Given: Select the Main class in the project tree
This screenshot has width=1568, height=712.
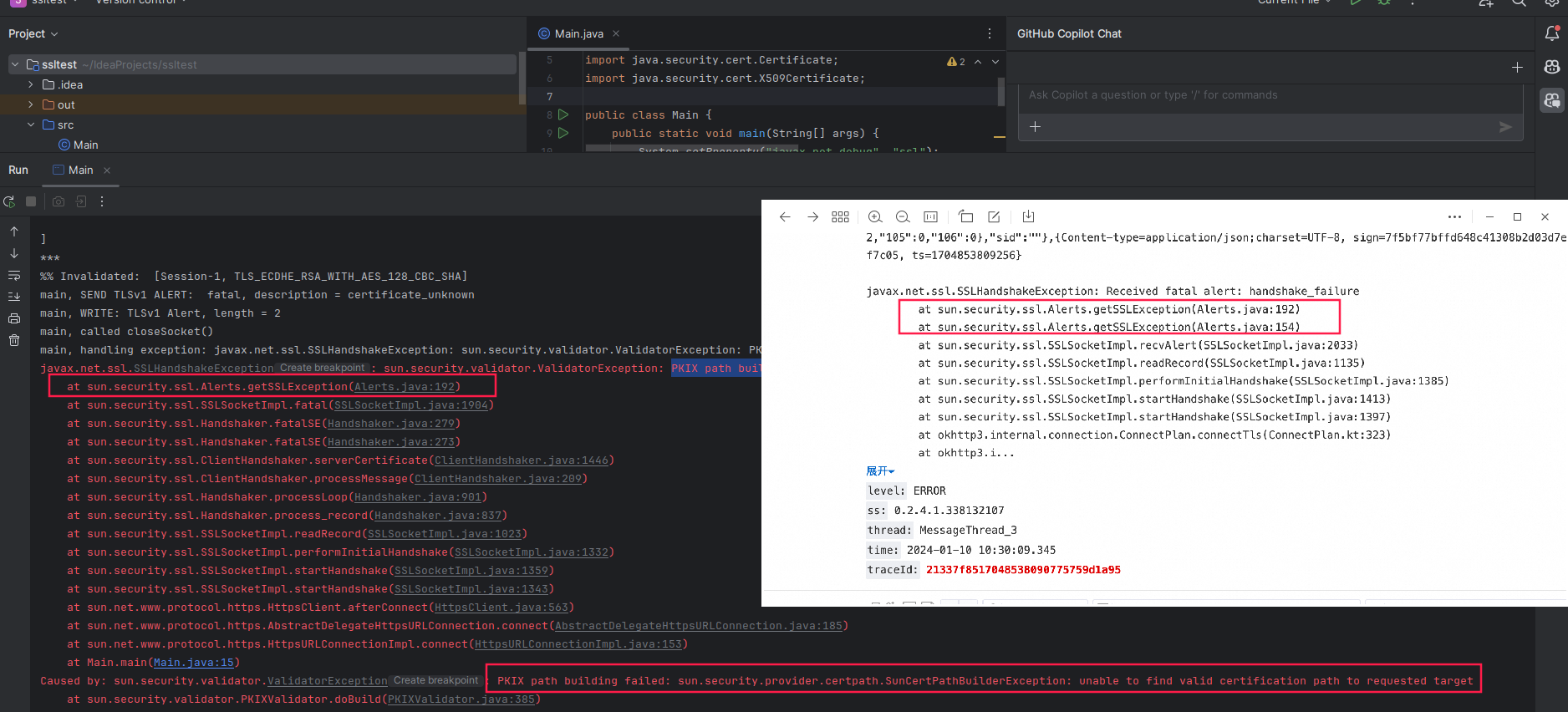Looking at the screenshot, I should click(x=79, y=145).
